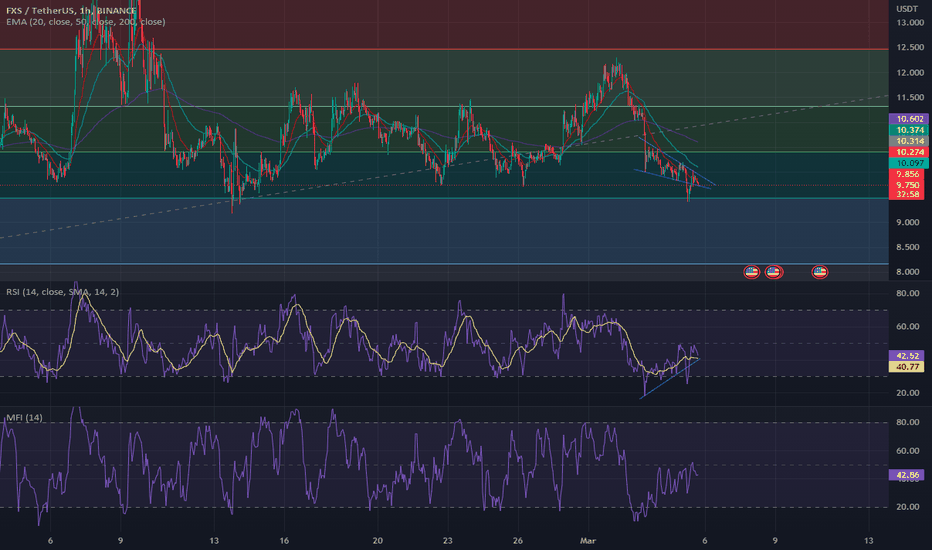The image size is (932, 550).
Task: Click the USDT currency label on the price axis
Action: pos(907,9)
